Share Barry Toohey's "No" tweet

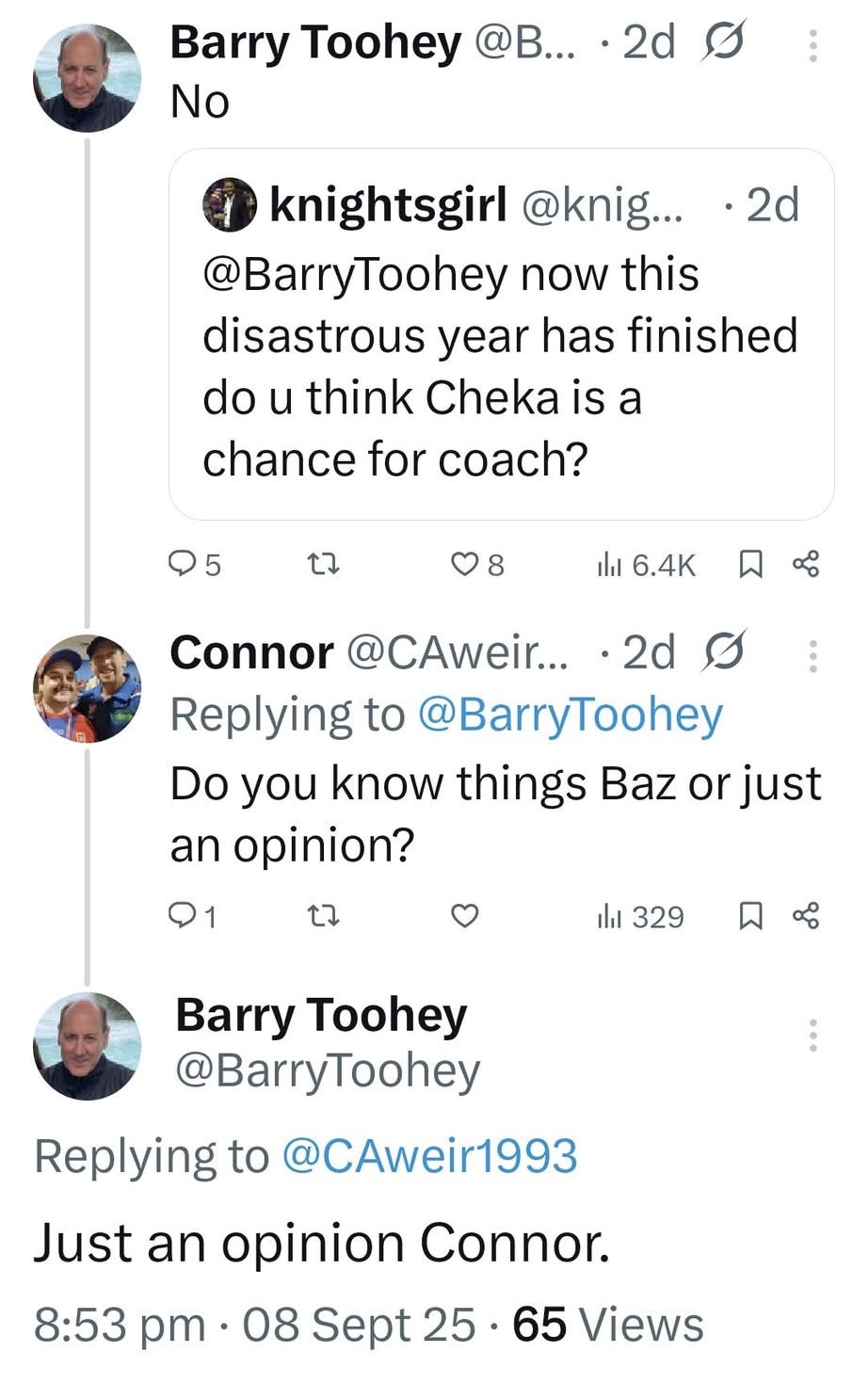point(806,565)
